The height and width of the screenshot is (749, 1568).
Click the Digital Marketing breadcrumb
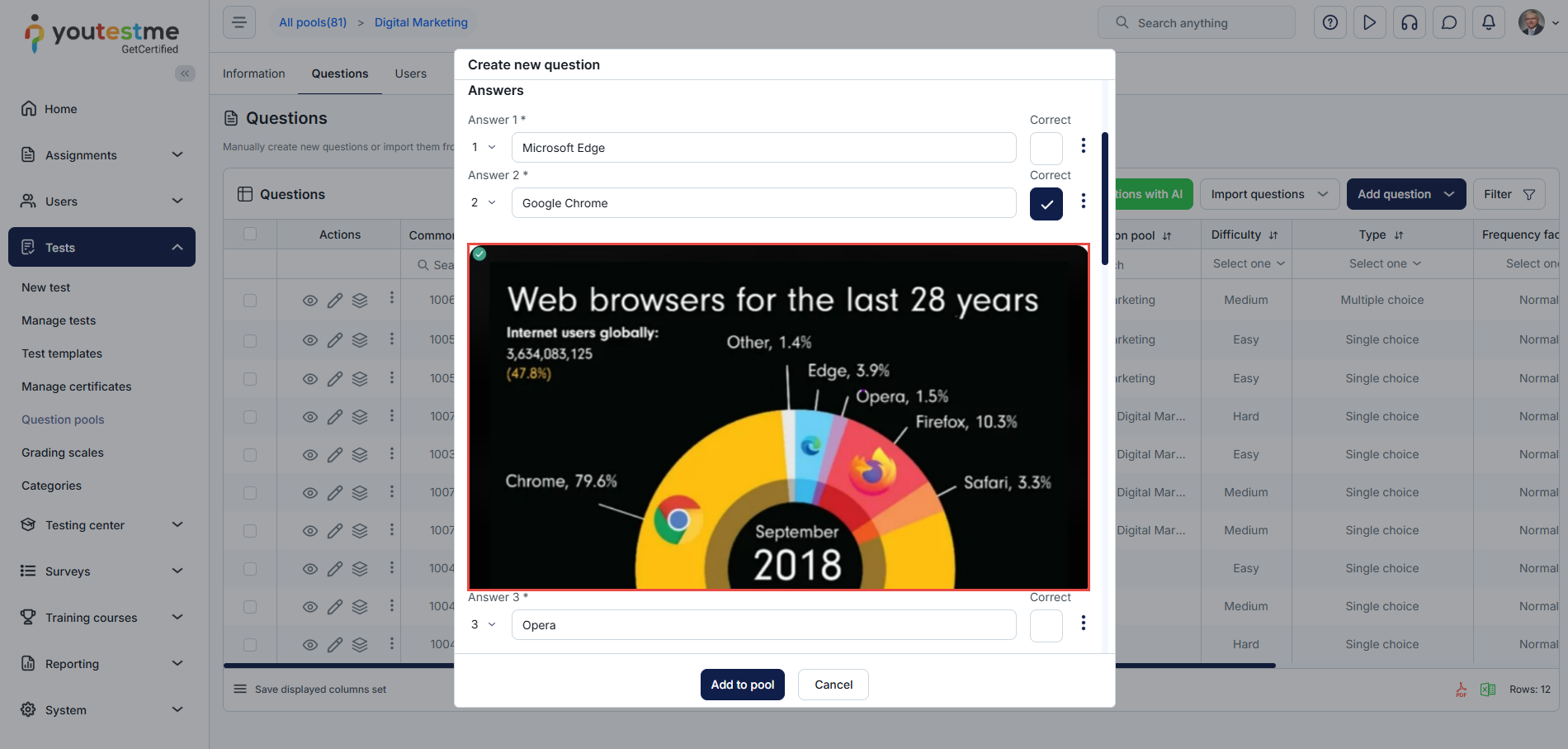(x=421, y=22)
